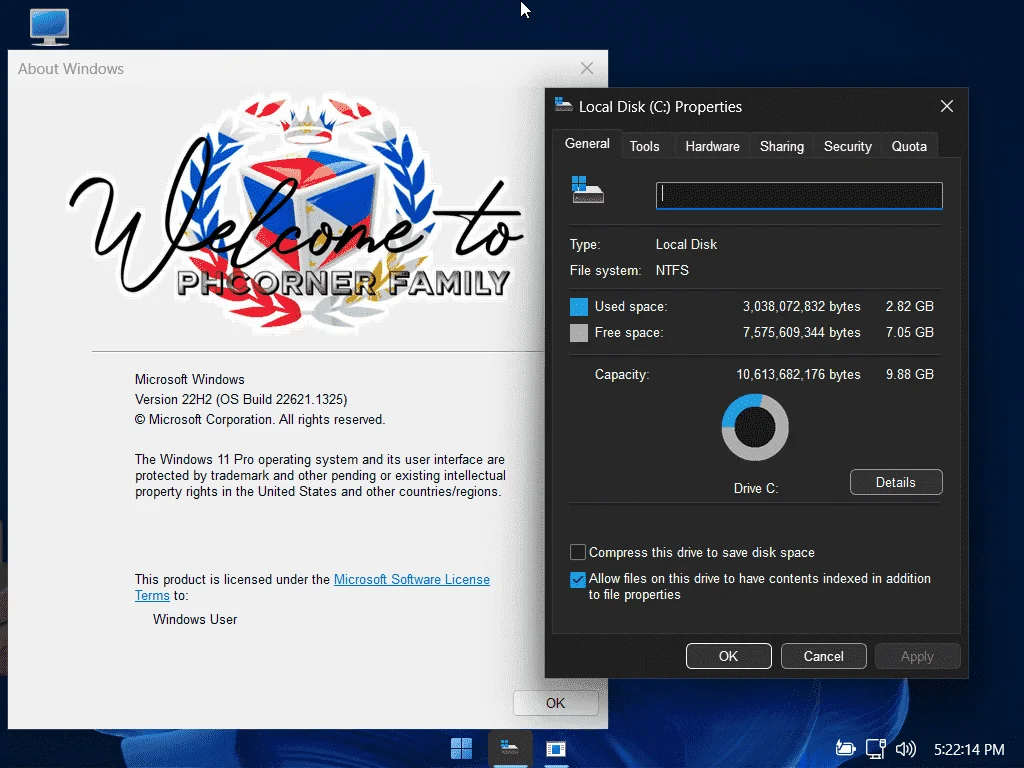Viewport: 1024px width, 768px height.
Task: Click the blue Used space swatch
Action: coord(579,307)
